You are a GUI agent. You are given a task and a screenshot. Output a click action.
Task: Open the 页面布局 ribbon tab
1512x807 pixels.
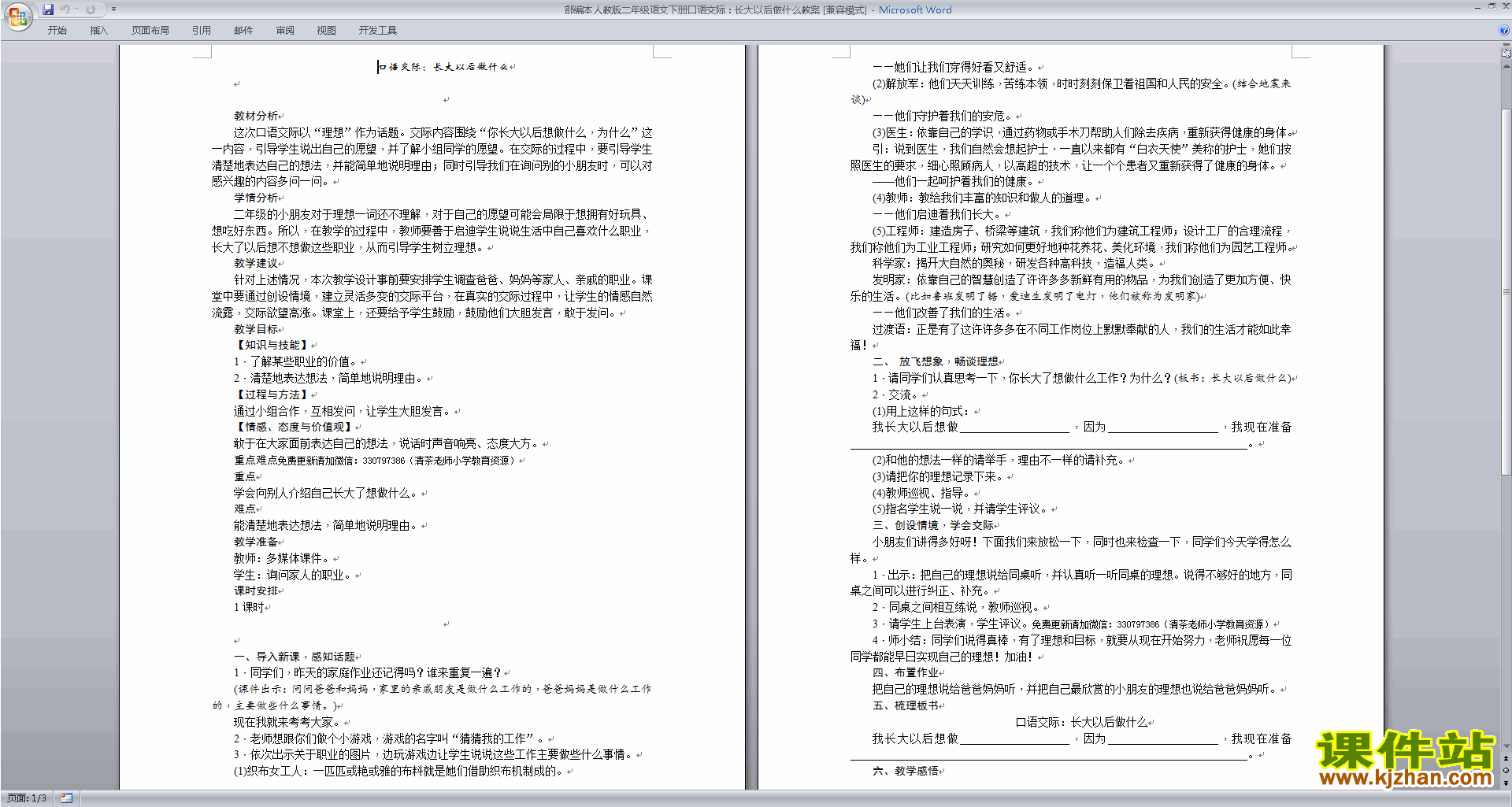pos(150,31)
